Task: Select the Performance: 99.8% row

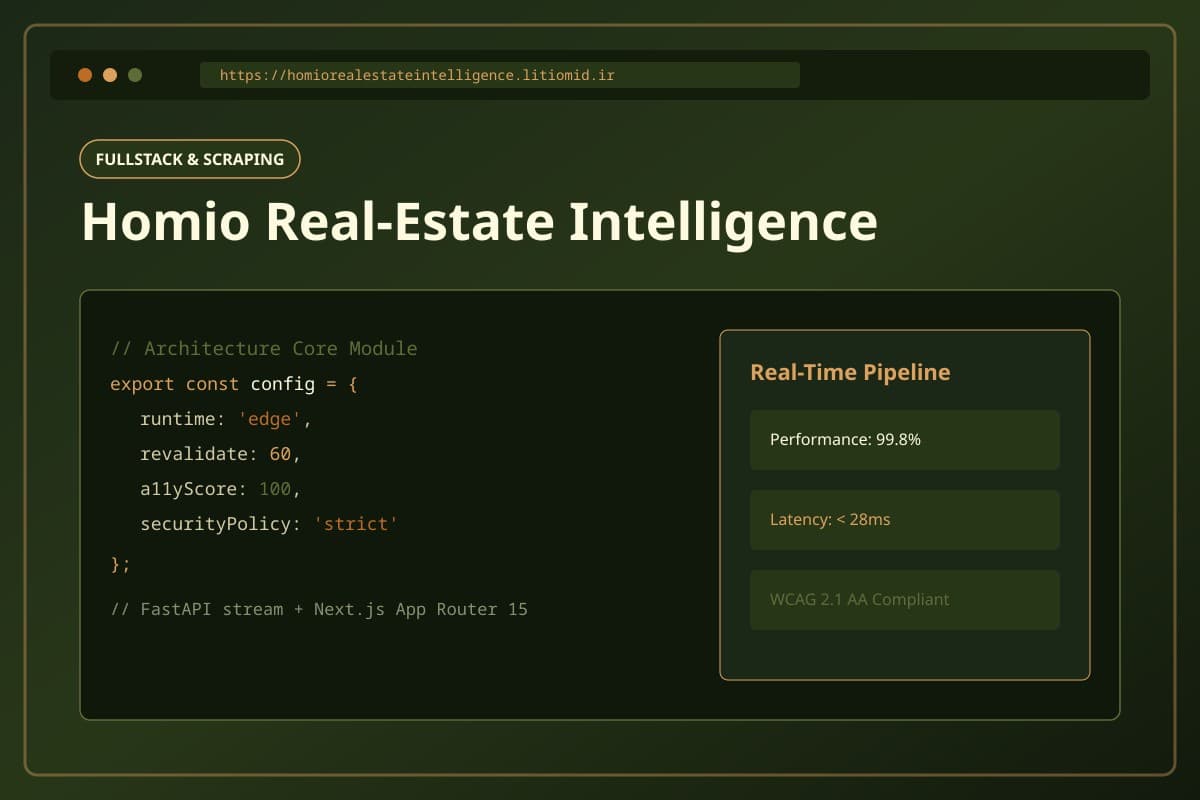Action: coord(905,440)
